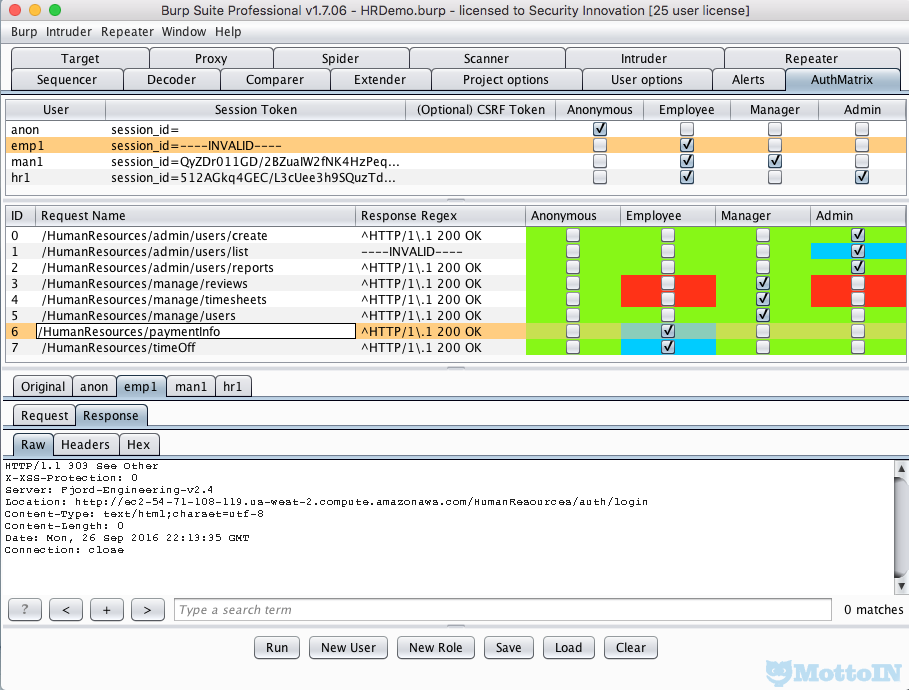Image resolution: width=909 pixels, height=690 pixels.
Task: Go to previous search match button
Action: [x=66, y=609]
